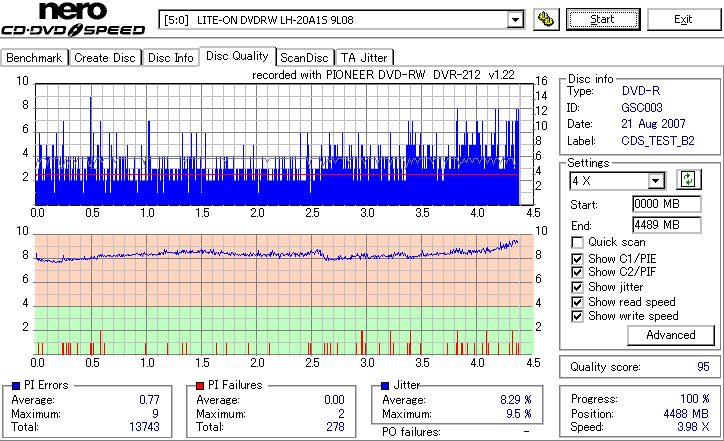Click the disc date 21 Aug 2007
724x441 pixels.
click(653, 124)
